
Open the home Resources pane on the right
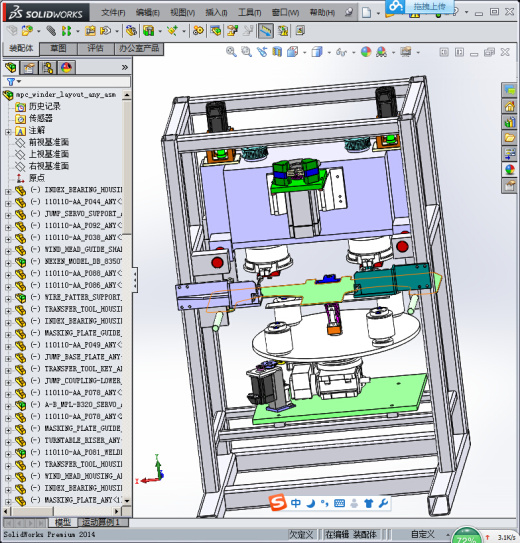tap(509, 106)
